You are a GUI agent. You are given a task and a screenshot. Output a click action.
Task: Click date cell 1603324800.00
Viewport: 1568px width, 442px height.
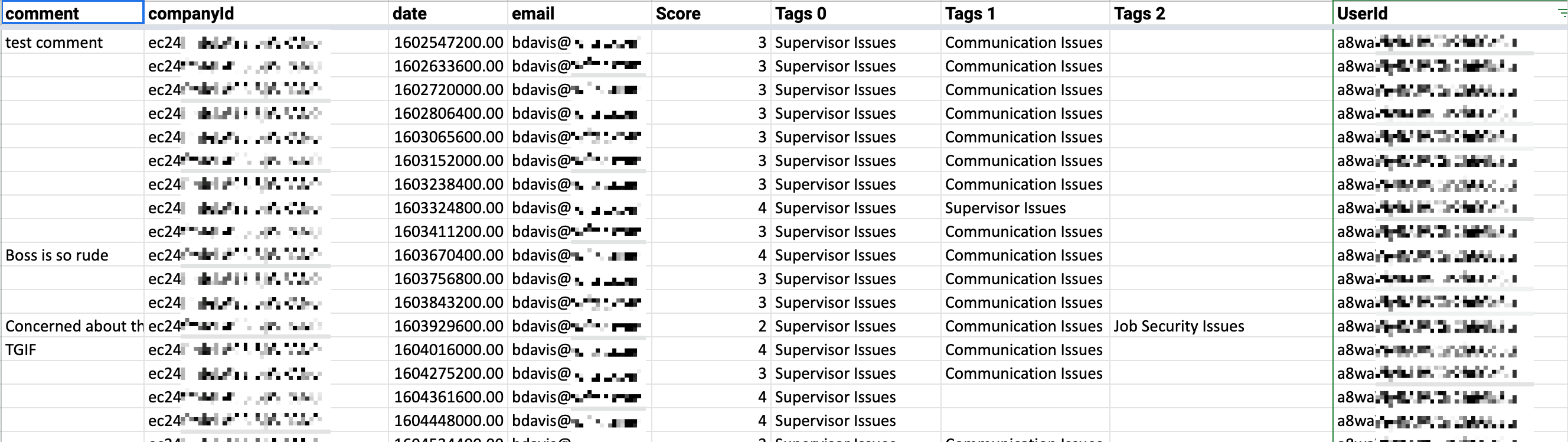448,208
